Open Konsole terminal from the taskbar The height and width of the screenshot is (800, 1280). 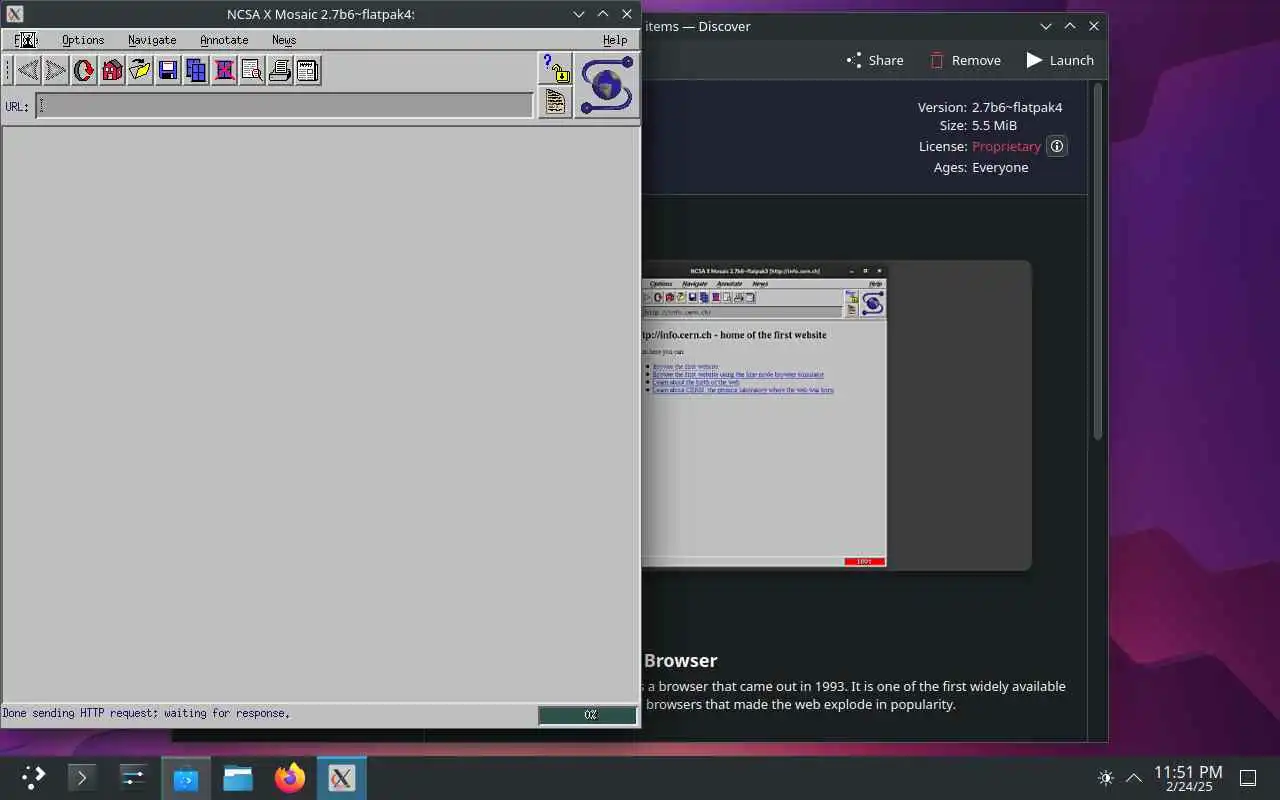coord(82,777)
